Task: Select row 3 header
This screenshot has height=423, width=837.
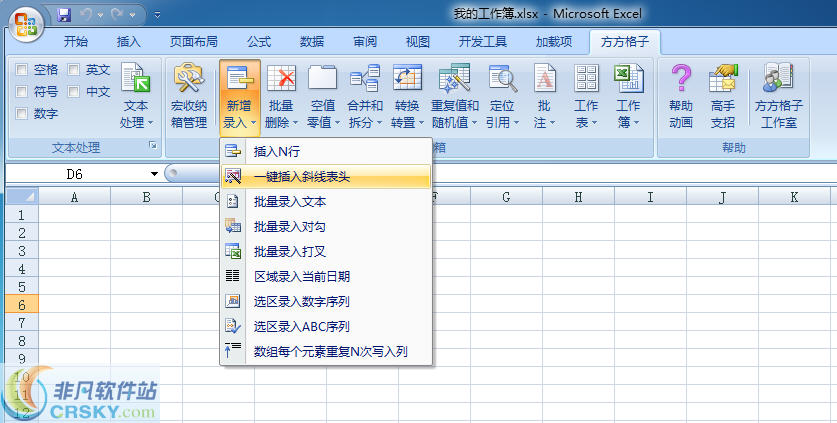Action: 22,250
